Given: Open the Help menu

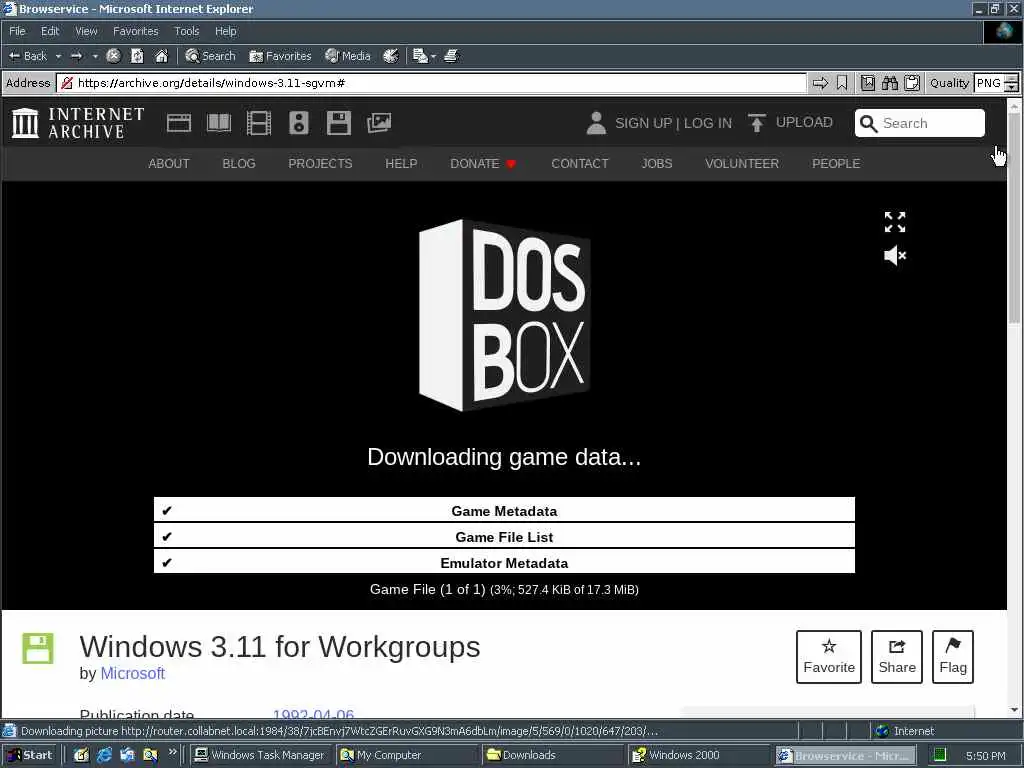Looking at the screenshot, I should click(x=225, y=31).
